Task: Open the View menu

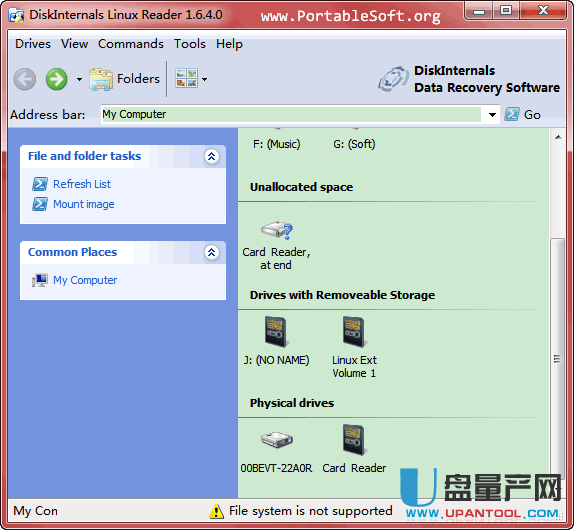Action: point(74,44)
